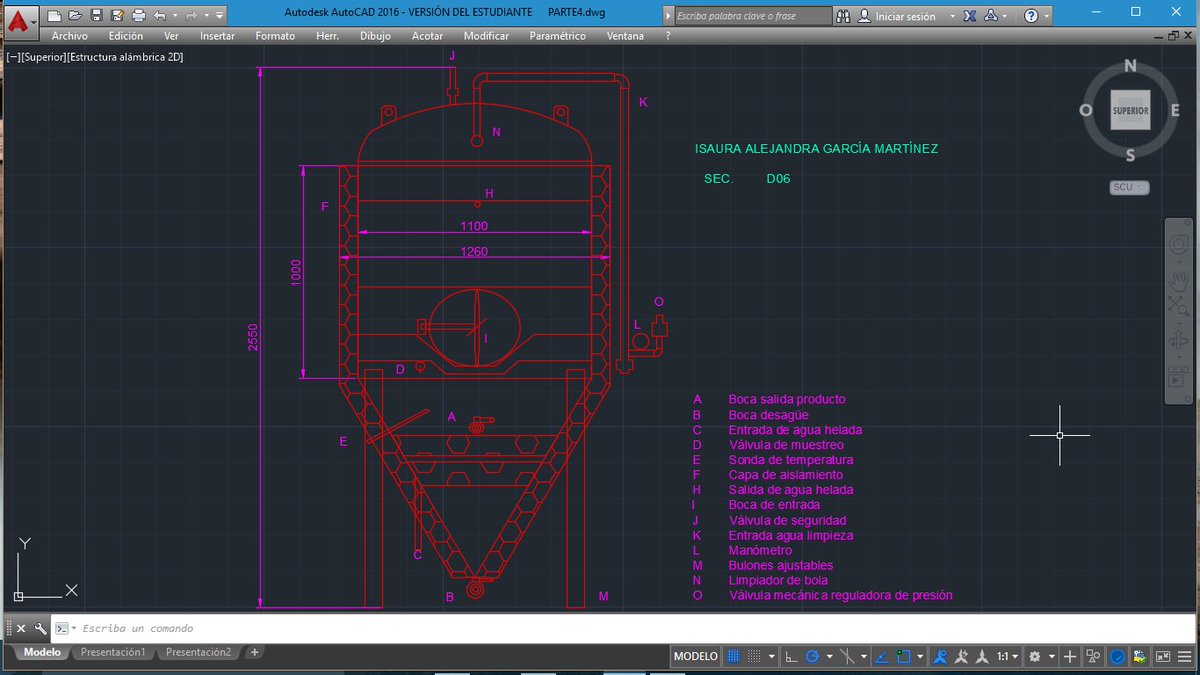Create a new drawing from quick access toolbar

pyautogui.click(x=54, y=16)
